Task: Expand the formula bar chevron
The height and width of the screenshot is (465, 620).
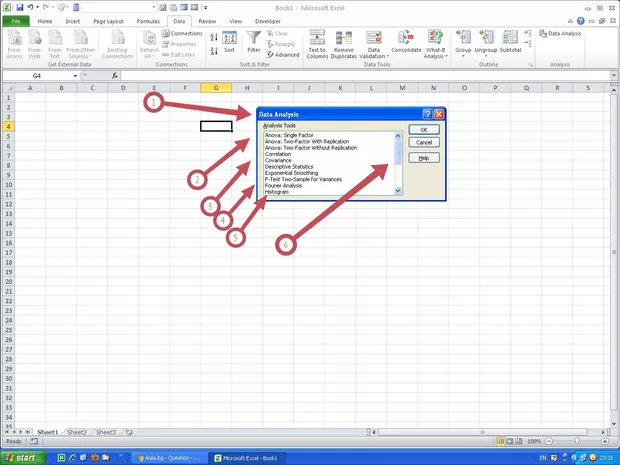Action: [x=614, y=75]
